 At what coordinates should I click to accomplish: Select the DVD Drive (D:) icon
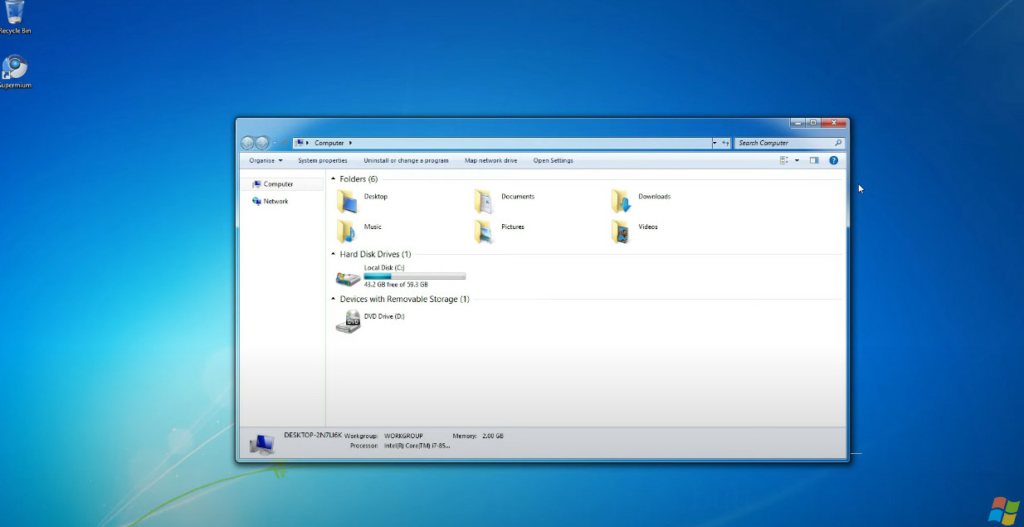click(x=348, y=321)
